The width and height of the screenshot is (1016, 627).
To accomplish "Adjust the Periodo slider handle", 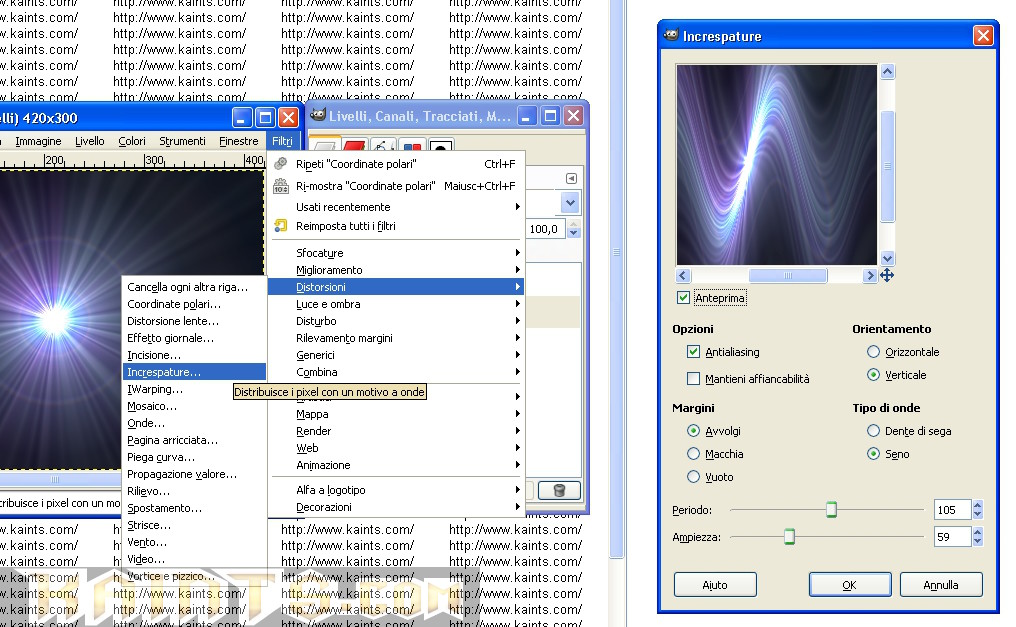I will [831, 510].
